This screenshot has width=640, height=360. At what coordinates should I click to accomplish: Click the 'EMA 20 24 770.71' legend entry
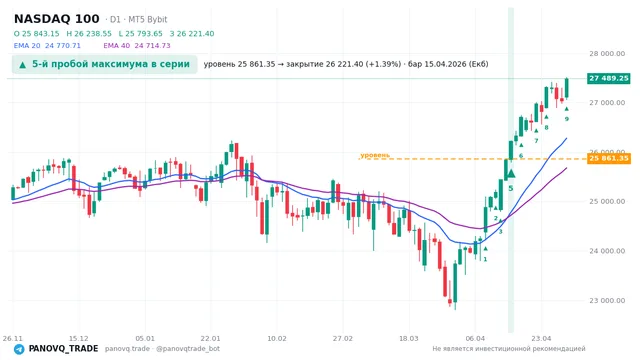click(x=47, y=46)
